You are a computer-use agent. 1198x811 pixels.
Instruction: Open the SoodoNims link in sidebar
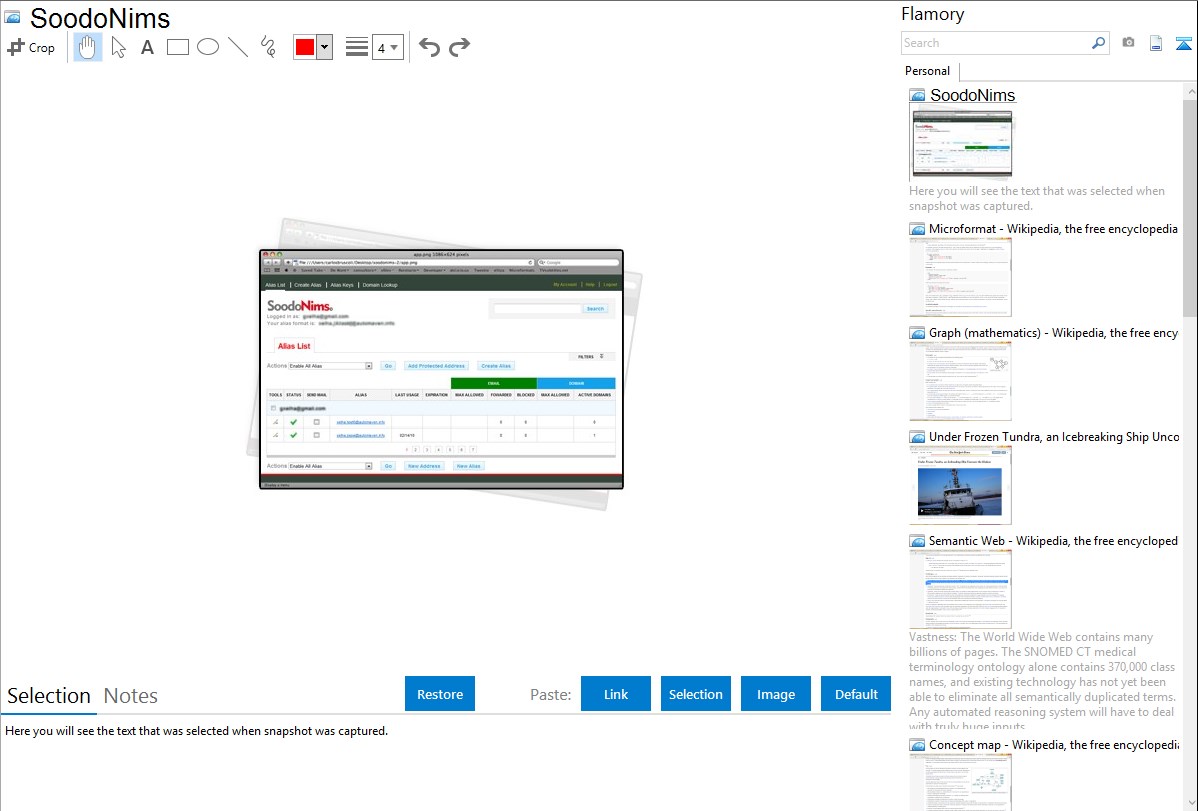point(972,95)
